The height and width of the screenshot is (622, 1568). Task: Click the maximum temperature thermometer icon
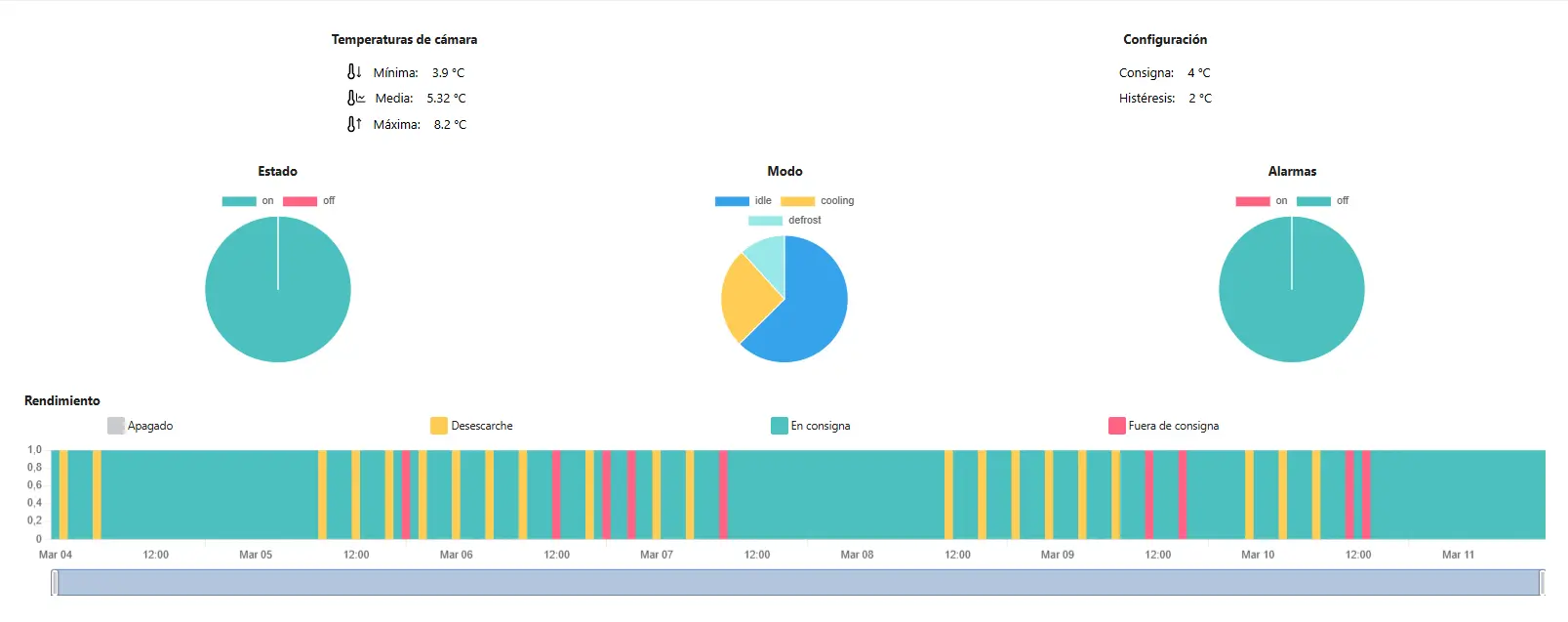(354, 124)
